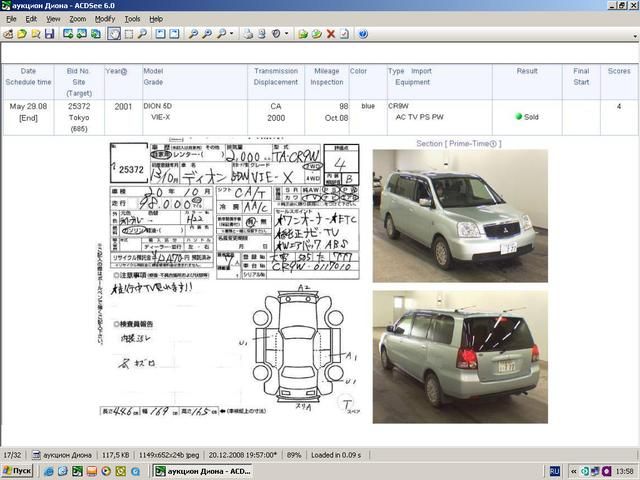Select the hand scroll tool
The height and width of the screenshot is (480, 640).
pos(113,34)
